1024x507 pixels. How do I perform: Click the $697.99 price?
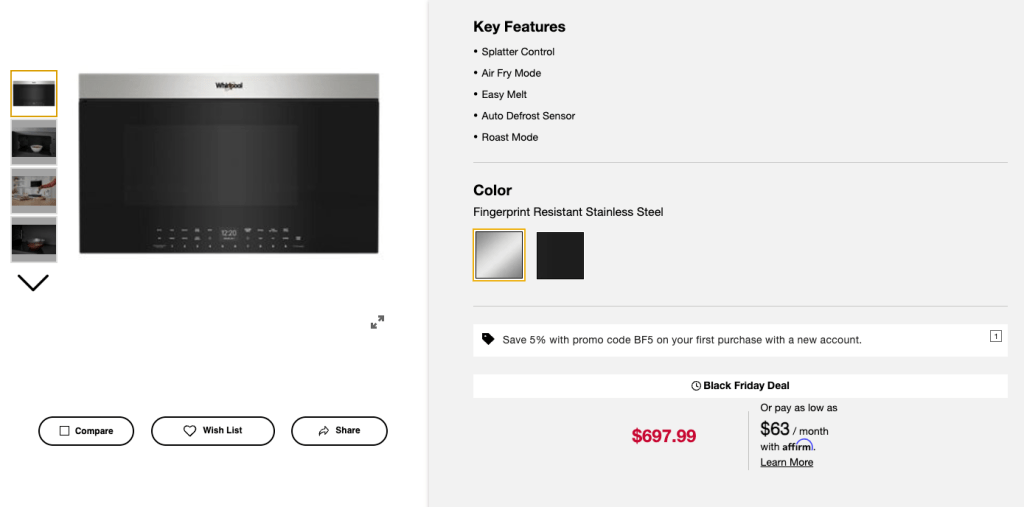pyautogui.click(x=664, y=436)
